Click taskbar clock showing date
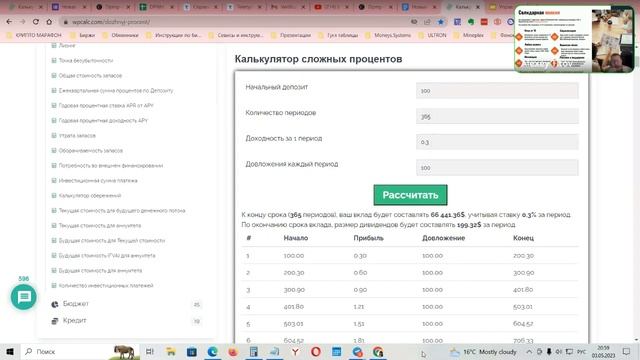The height and width of the screenshot is (360, 640). (603, 351)
